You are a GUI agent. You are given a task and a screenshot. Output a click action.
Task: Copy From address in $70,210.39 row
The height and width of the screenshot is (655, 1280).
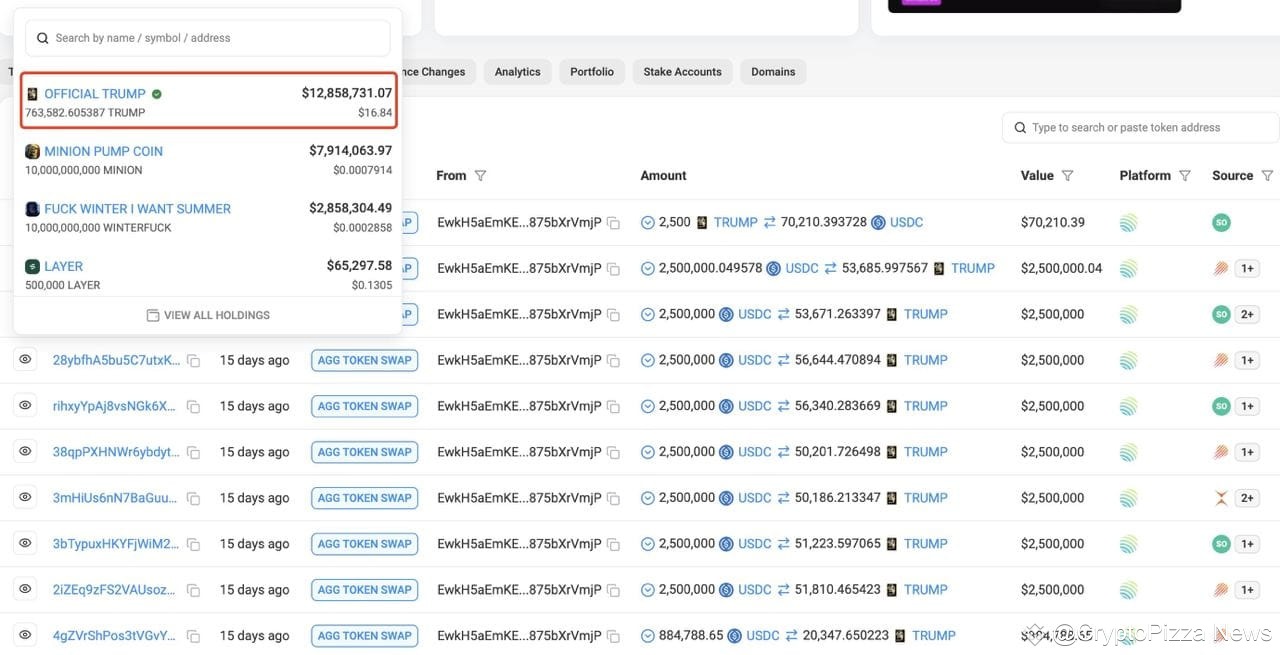coord(613,223)
